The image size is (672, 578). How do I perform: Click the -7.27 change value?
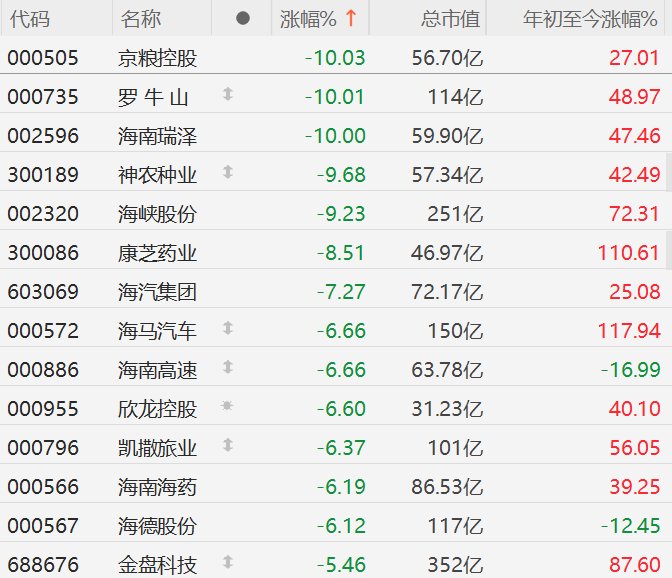click(341, 292)
